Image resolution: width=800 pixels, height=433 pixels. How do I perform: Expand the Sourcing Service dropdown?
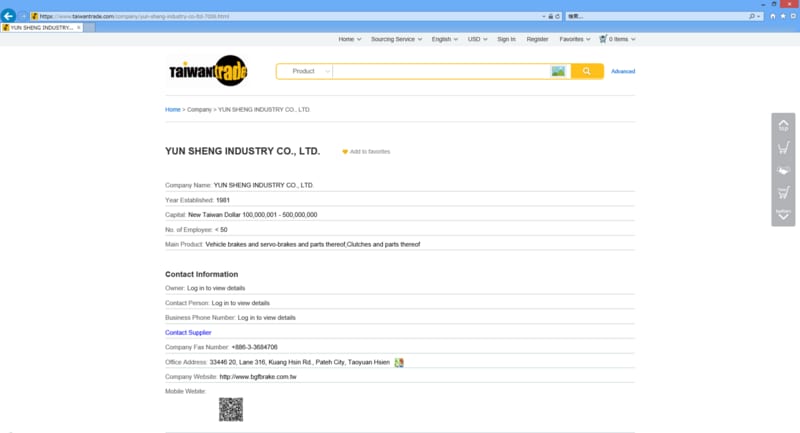tap(396, 39)
